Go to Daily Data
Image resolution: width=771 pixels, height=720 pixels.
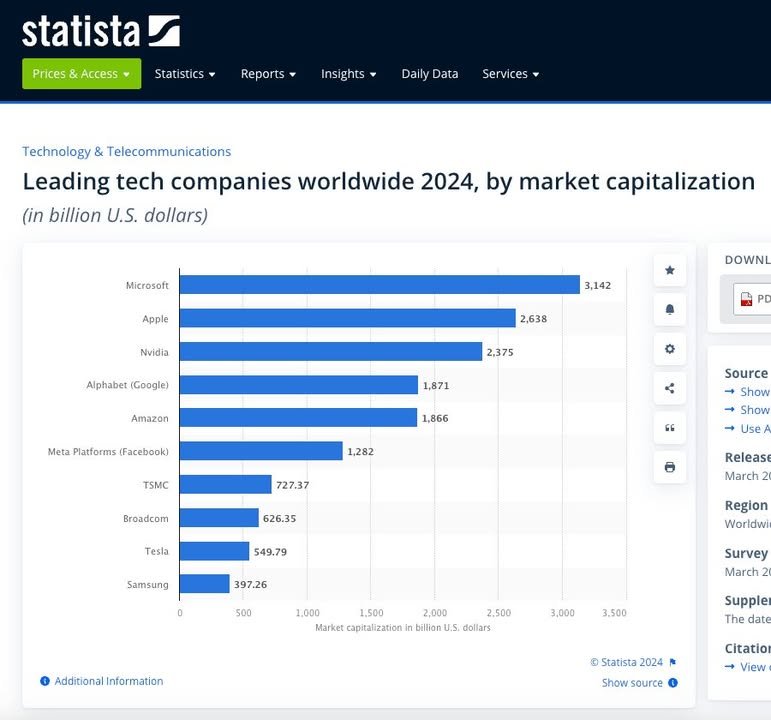[x=429, y=74]
